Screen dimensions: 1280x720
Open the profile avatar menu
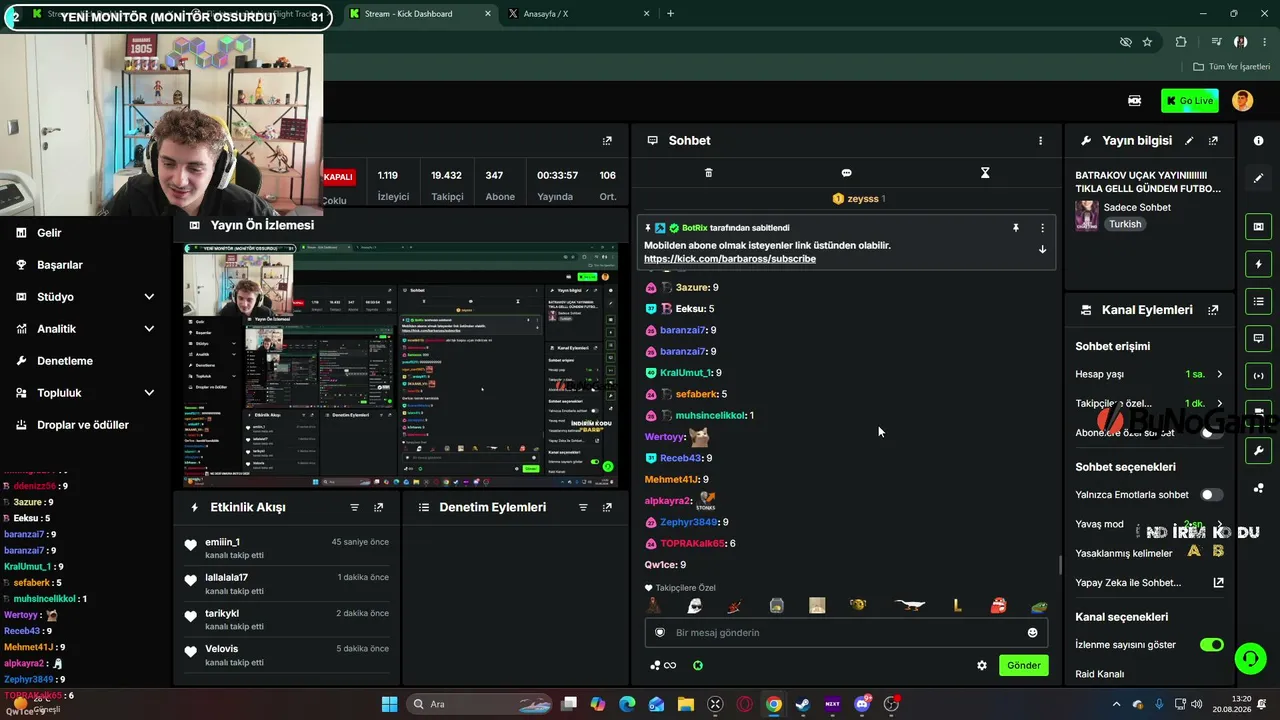pyautogui.click(x=1242, y=101)
